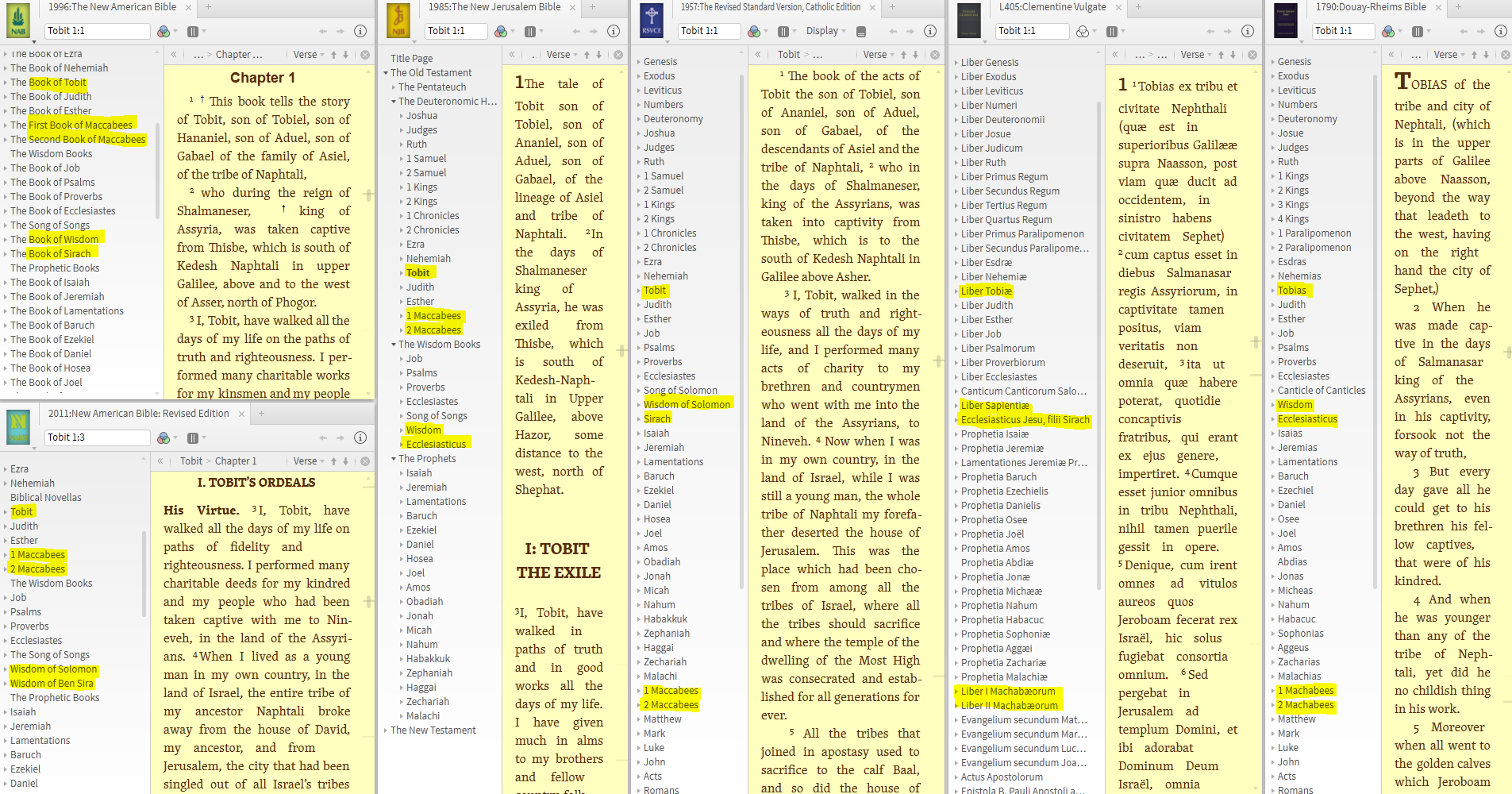Hide table of contents in RSV Catholic Edition panel
The image size is (1512, 794).
pyautogui.click(x=758, y=55)
